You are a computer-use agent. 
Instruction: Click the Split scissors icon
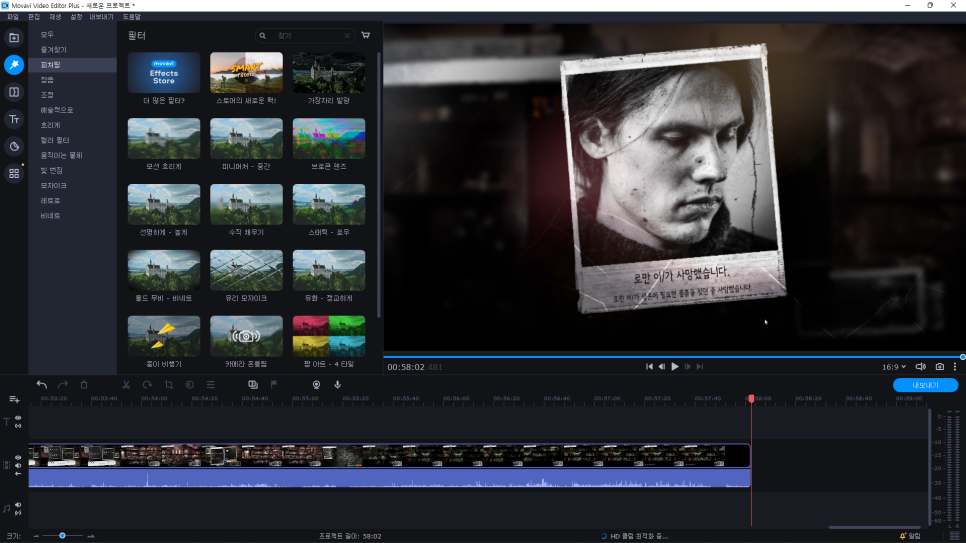pos(126,385)
